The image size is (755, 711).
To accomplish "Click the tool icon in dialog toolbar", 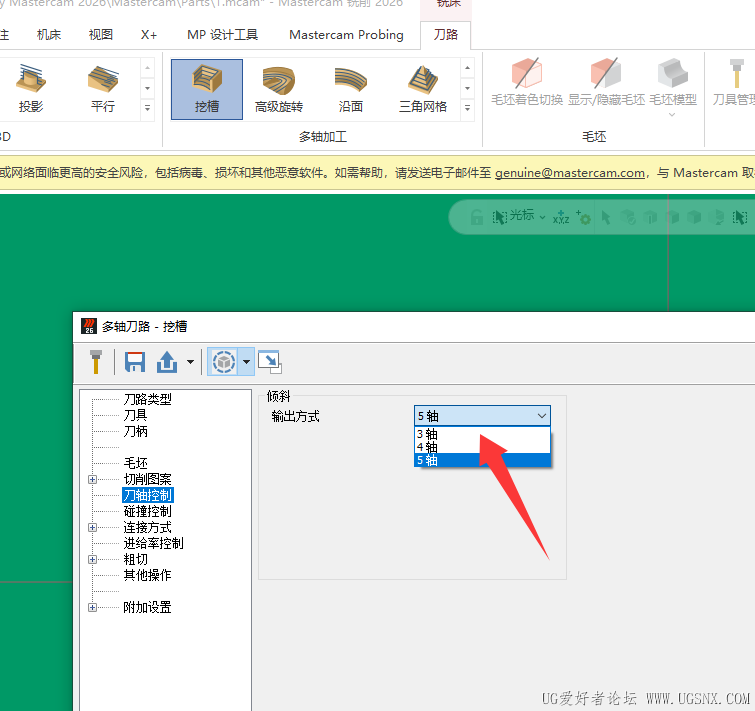I will pos(96,362).
